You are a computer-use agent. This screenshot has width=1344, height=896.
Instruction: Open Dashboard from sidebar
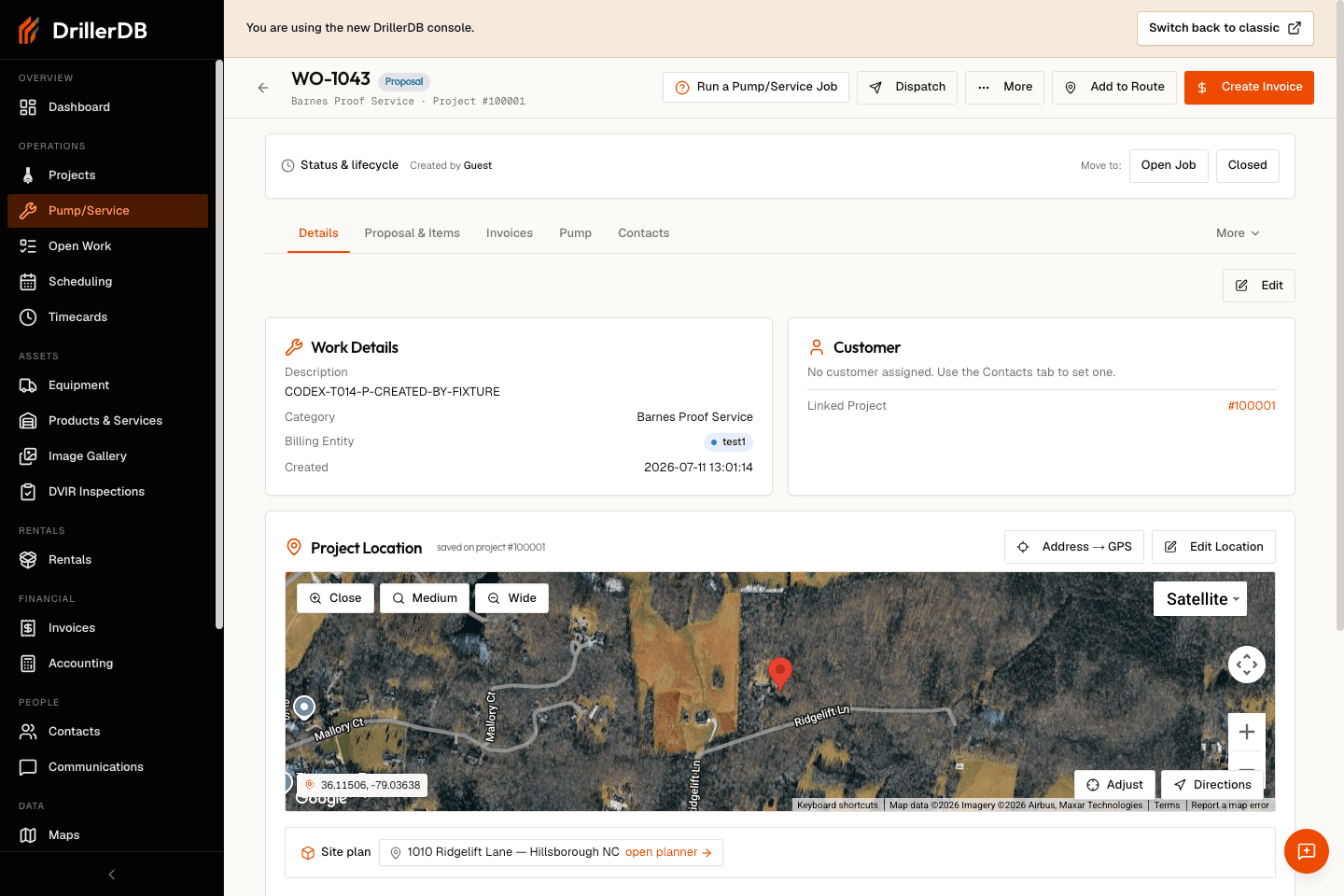[x=107, y=107]
